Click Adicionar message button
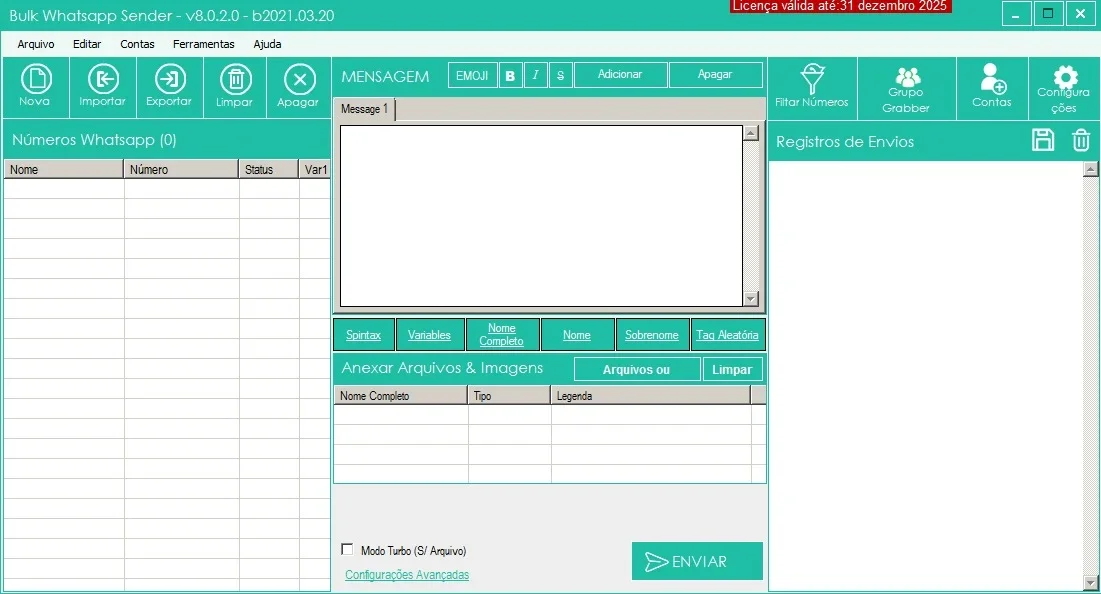The image size is (1101, 594). coord(620,74)
